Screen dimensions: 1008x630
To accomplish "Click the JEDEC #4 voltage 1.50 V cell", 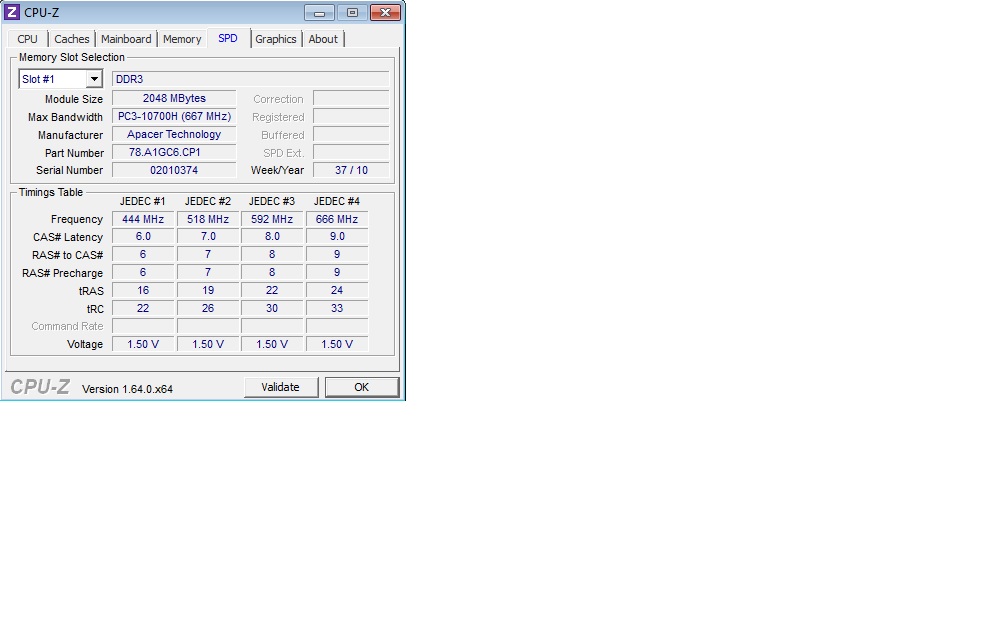I will (x=337, y=345).
